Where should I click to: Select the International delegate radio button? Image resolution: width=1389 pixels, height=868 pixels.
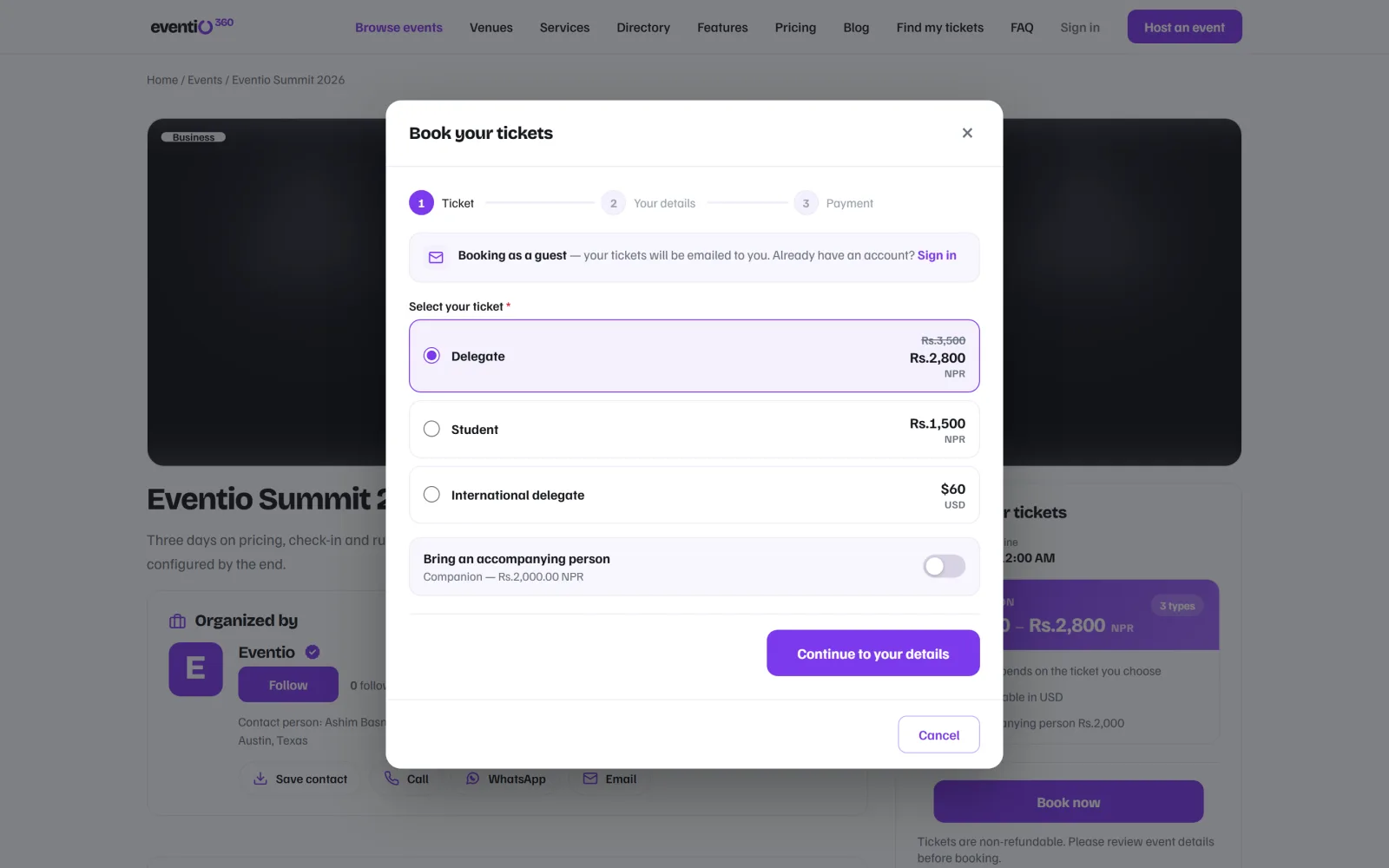tap(431, 495)
